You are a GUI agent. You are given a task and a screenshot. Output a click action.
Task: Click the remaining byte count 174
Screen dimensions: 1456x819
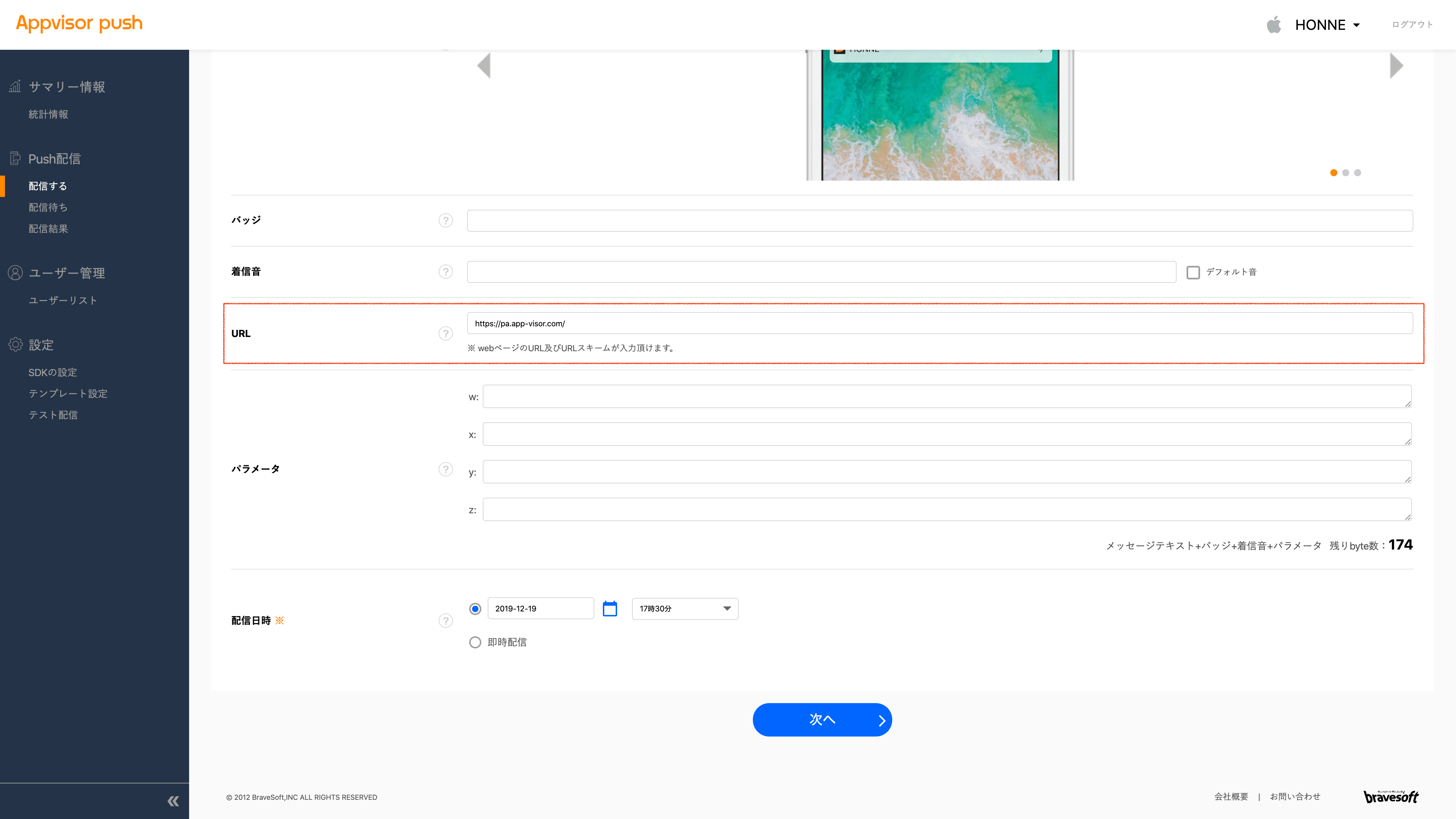(x=1400, y=545)
